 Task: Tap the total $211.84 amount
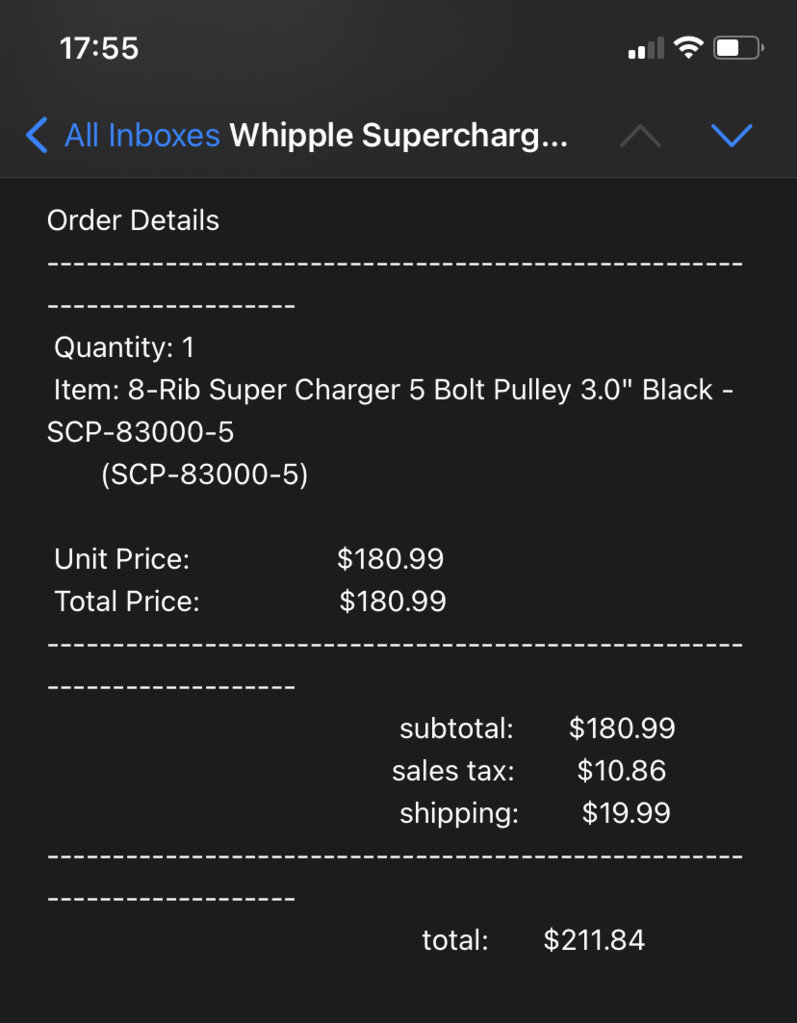click(x=594, y=940)
